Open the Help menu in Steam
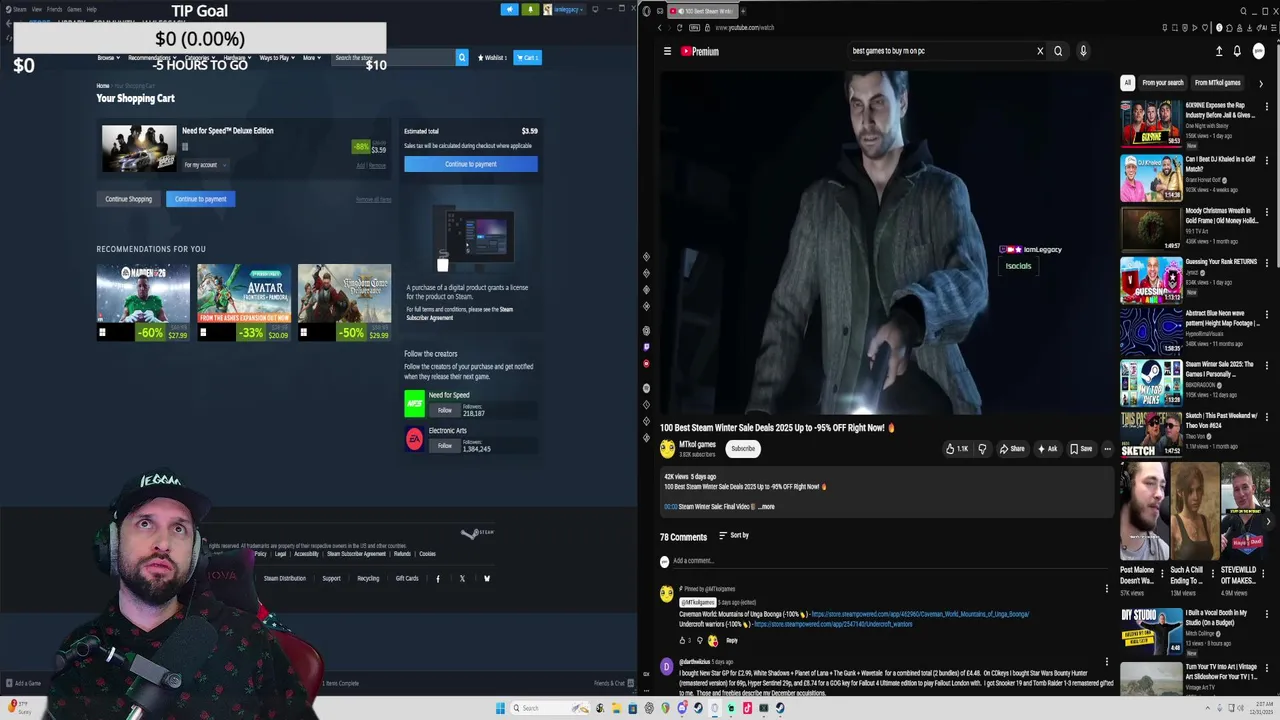 (91, 9)
